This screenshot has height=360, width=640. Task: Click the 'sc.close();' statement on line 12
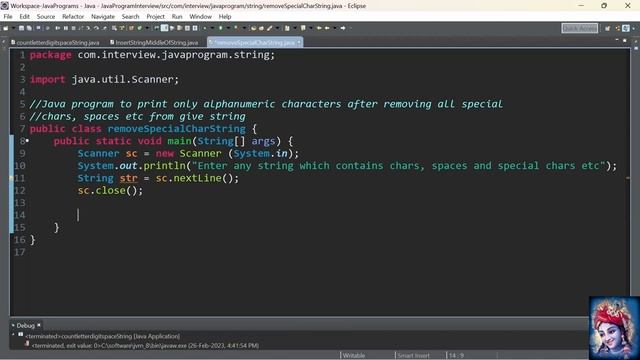[110, 191]
